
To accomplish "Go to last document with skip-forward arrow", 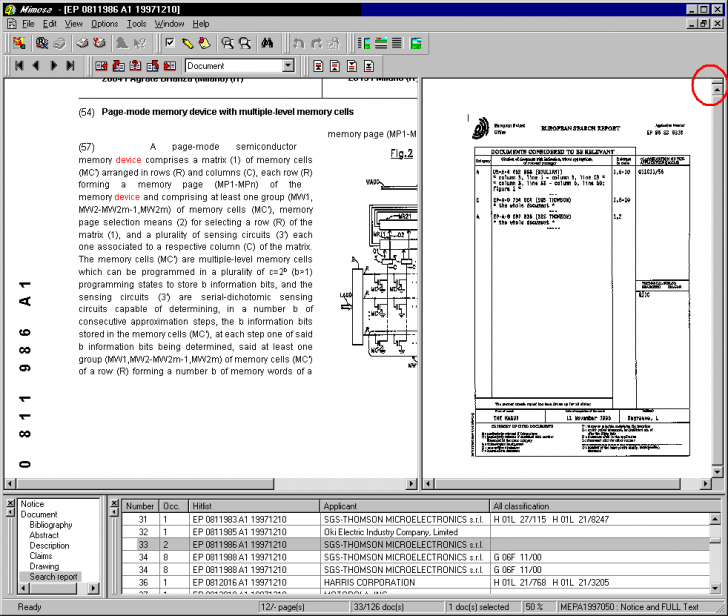I will 70,66.
